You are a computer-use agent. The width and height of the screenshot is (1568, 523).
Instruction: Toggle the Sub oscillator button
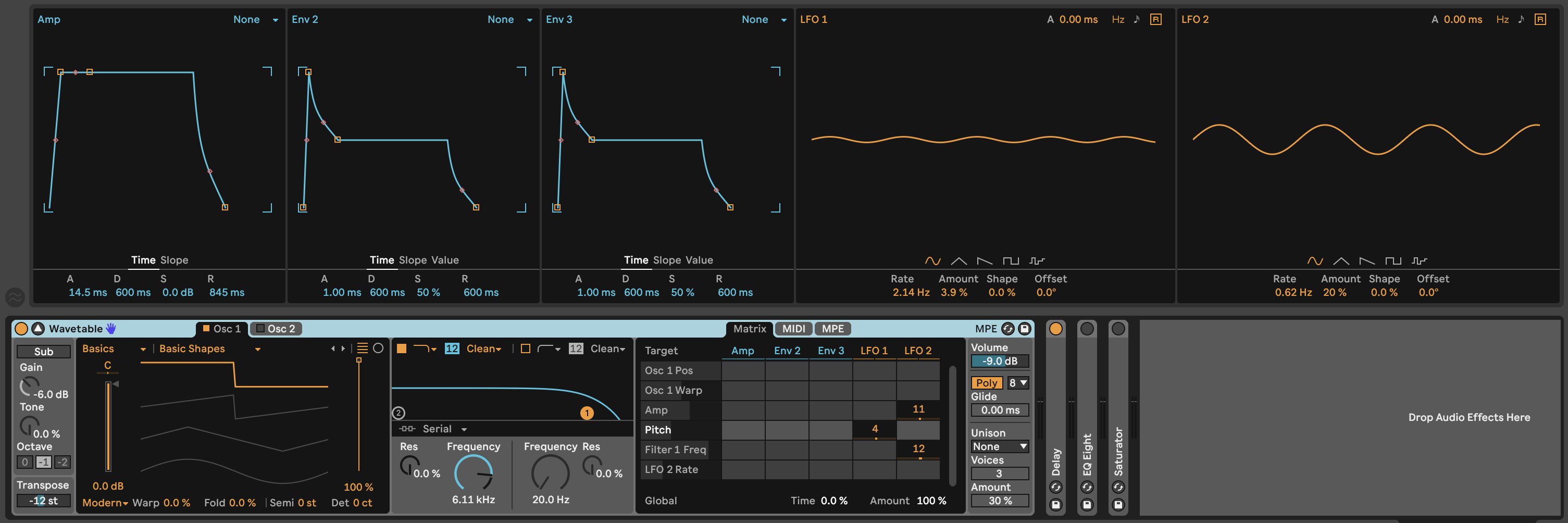click(x=43, y=352)
